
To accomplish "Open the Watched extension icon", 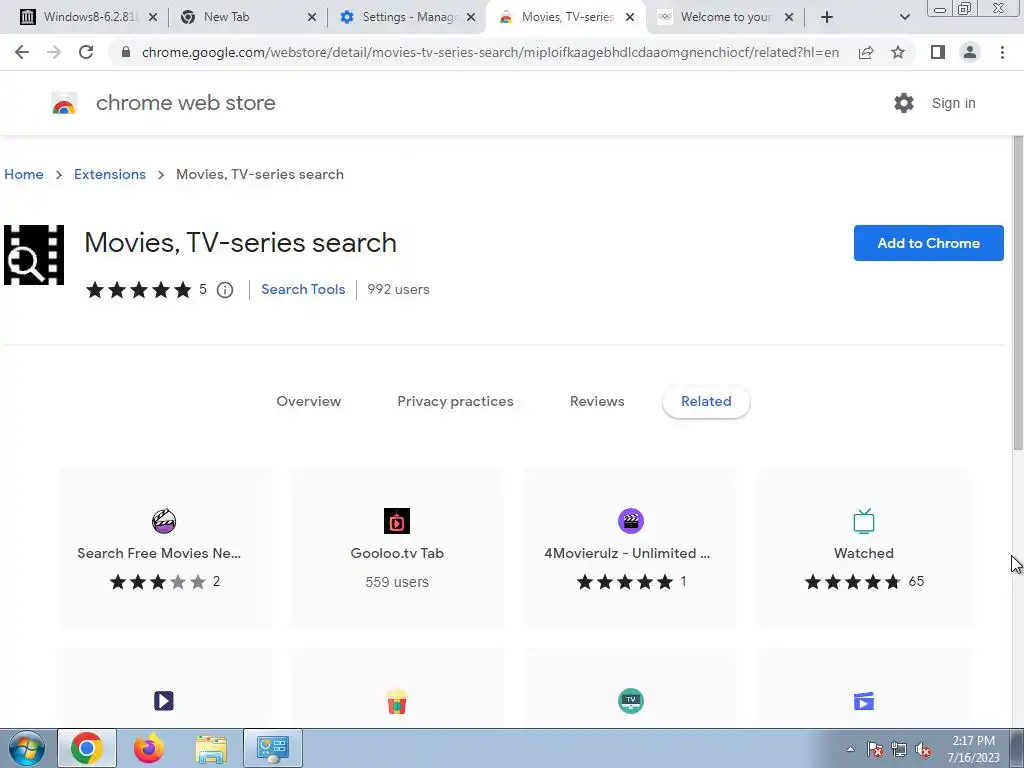I will click(x=864, y=521).
